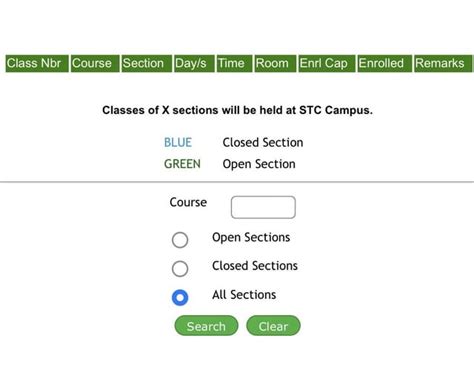
Task: Click the Remarks column header
Action: click(443, 63)
